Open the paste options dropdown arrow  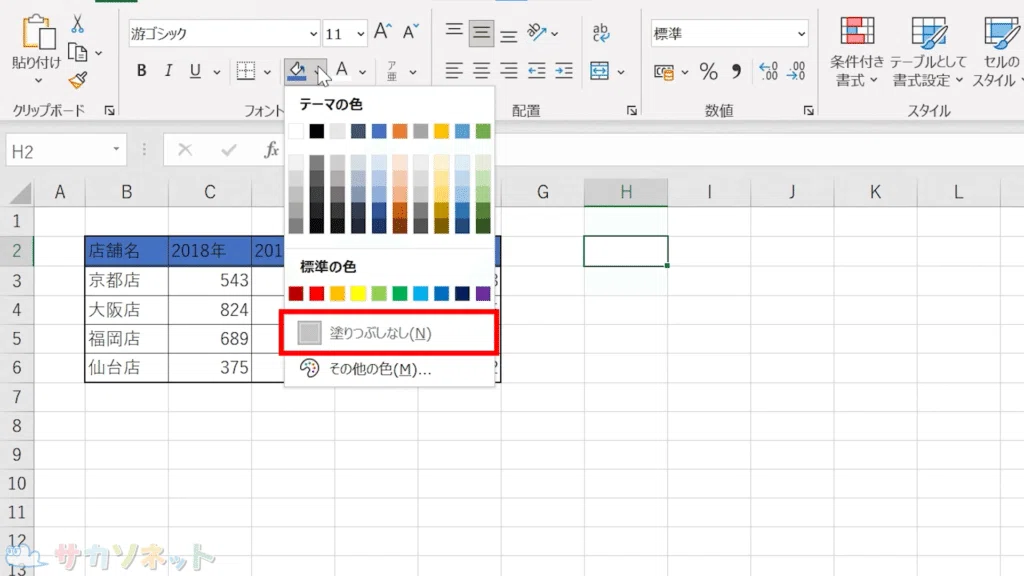[38, 81]
